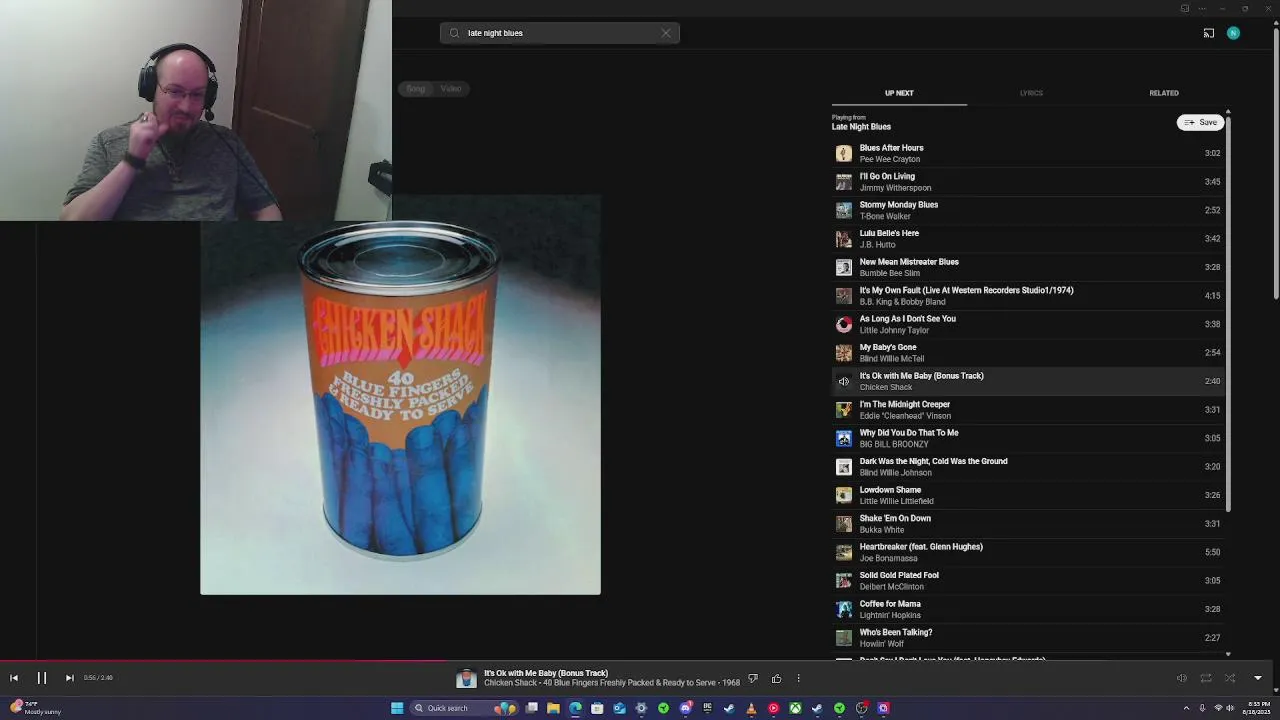Select New Mean Mistreater Blues

click(1028, 267)
